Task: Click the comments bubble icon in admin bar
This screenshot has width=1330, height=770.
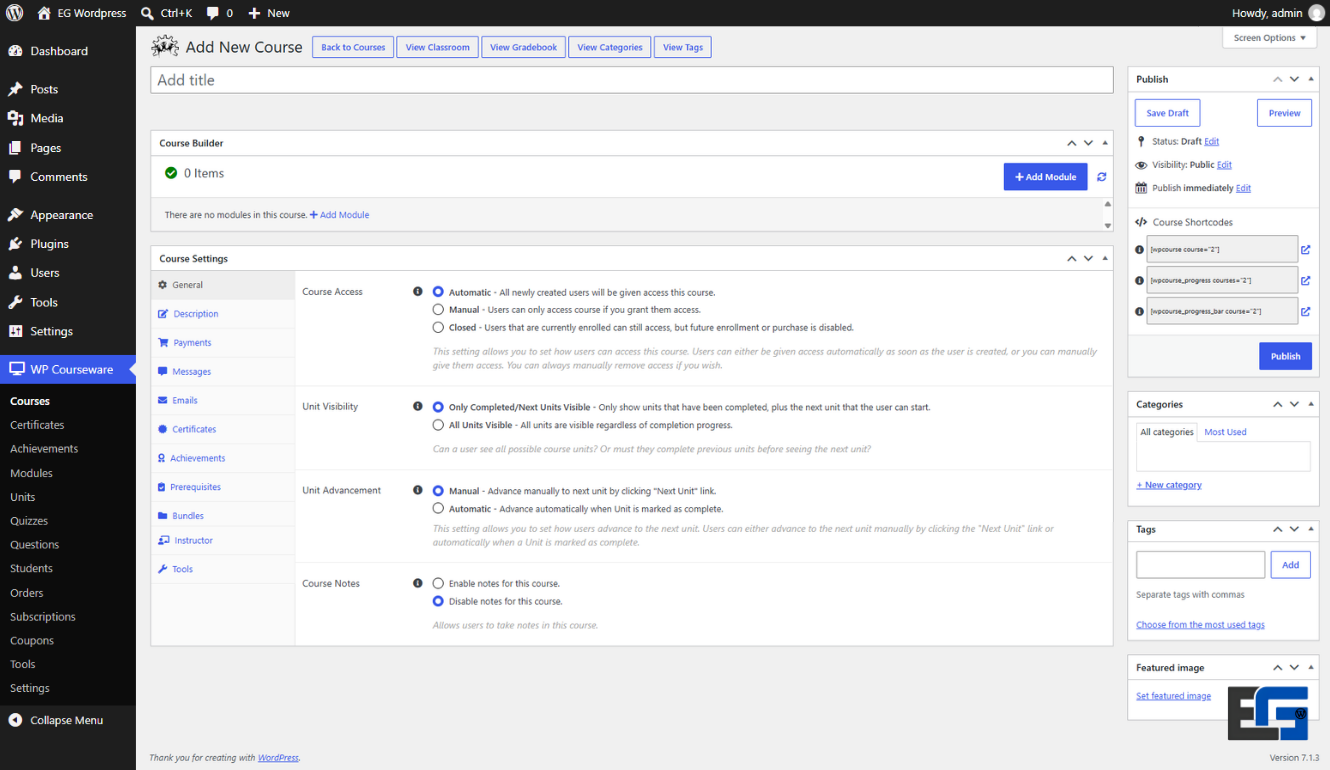Action: 213,13
